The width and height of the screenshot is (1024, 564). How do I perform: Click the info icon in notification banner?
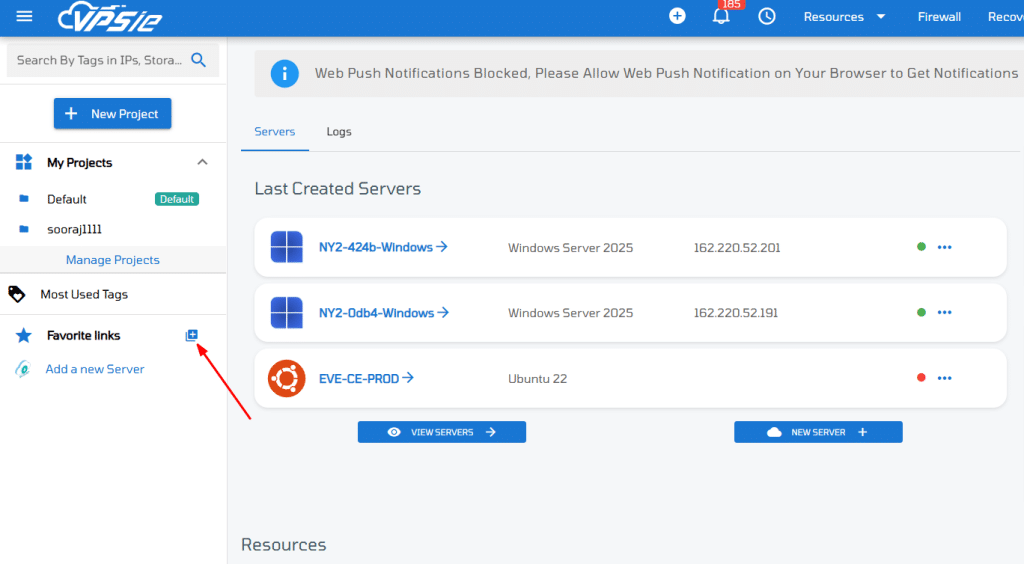[x=285, y=74]
